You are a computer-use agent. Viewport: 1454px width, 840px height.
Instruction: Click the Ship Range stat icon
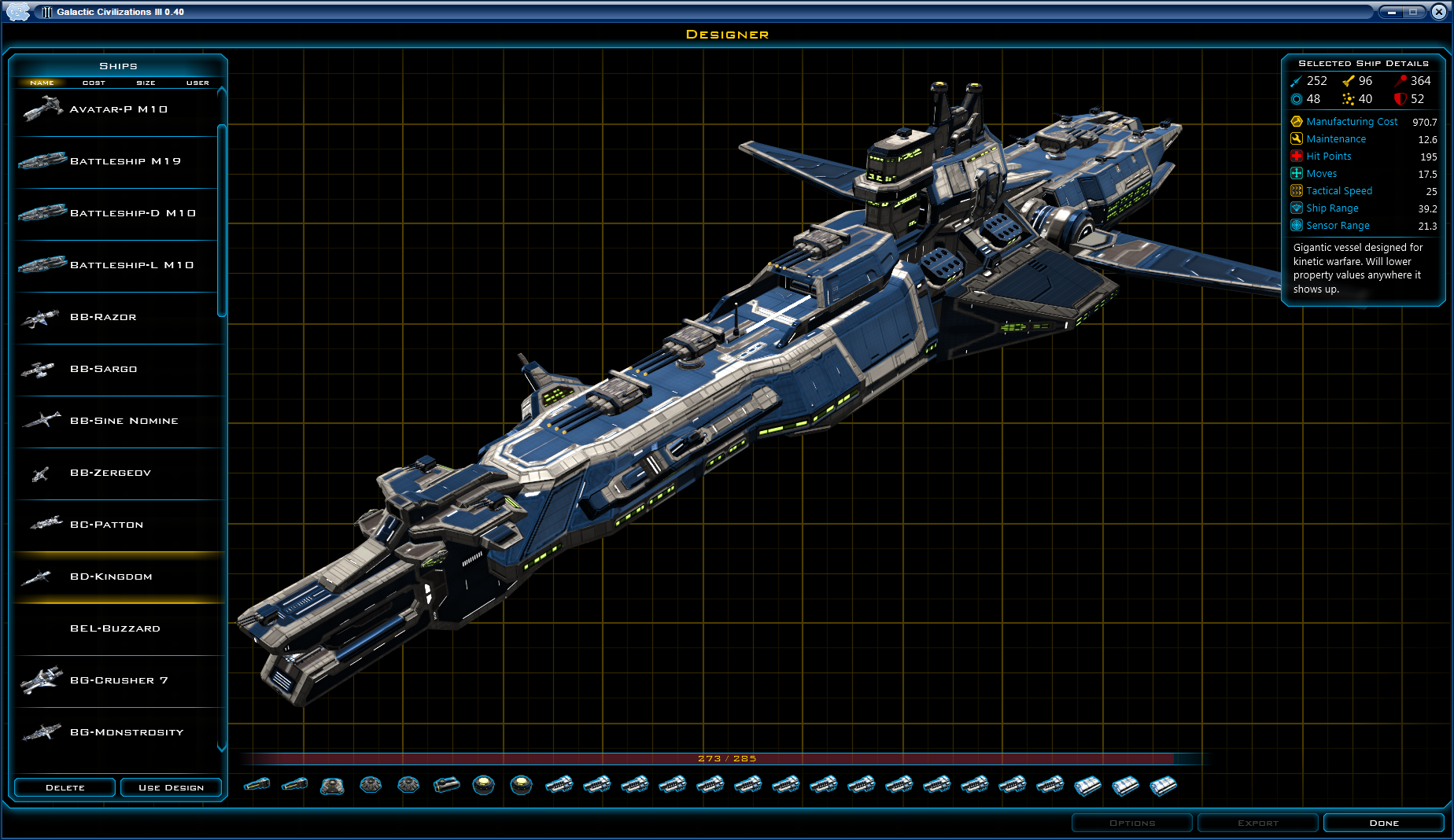pos(1297,208)
